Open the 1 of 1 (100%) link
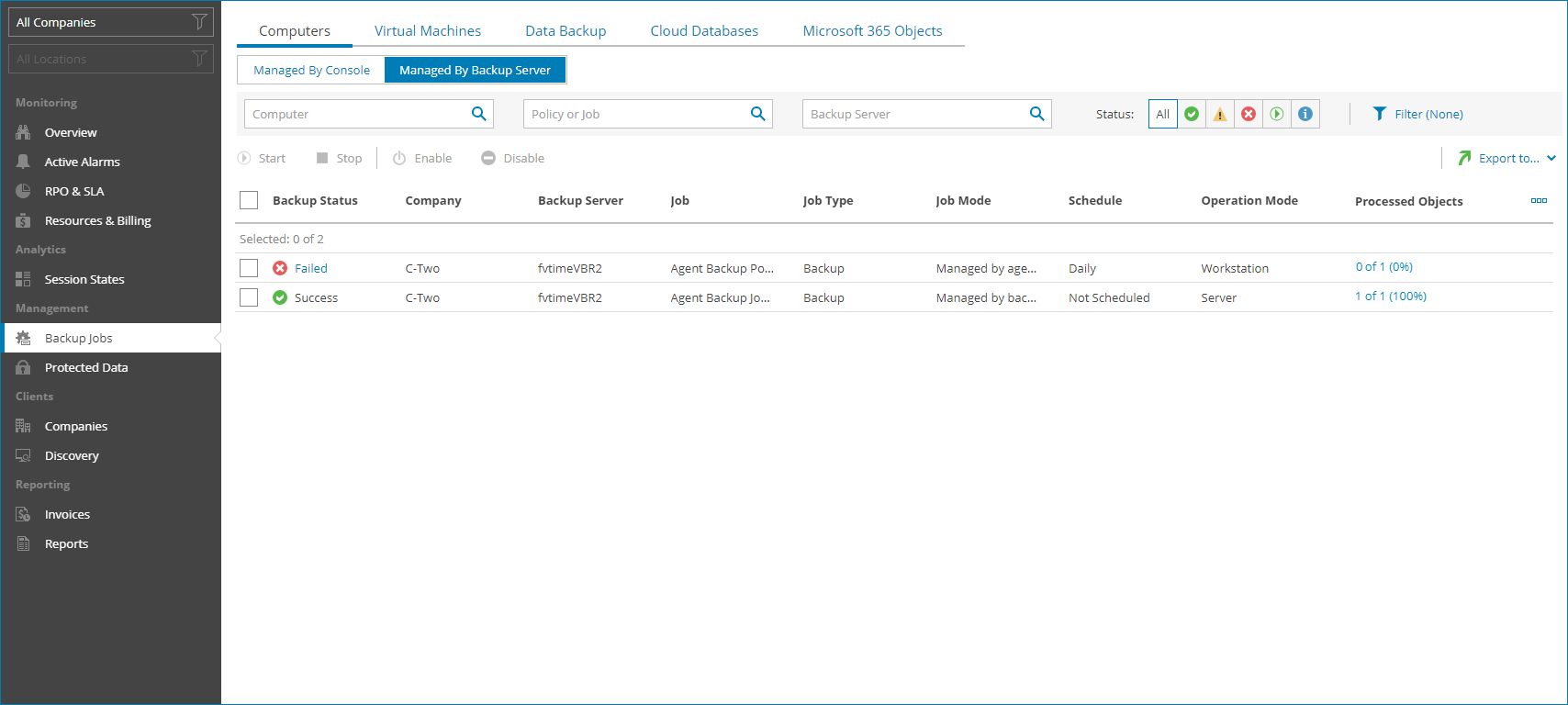Image resolution: width=1568 pixels, height=705 pixels. [x=1391, y=297]
